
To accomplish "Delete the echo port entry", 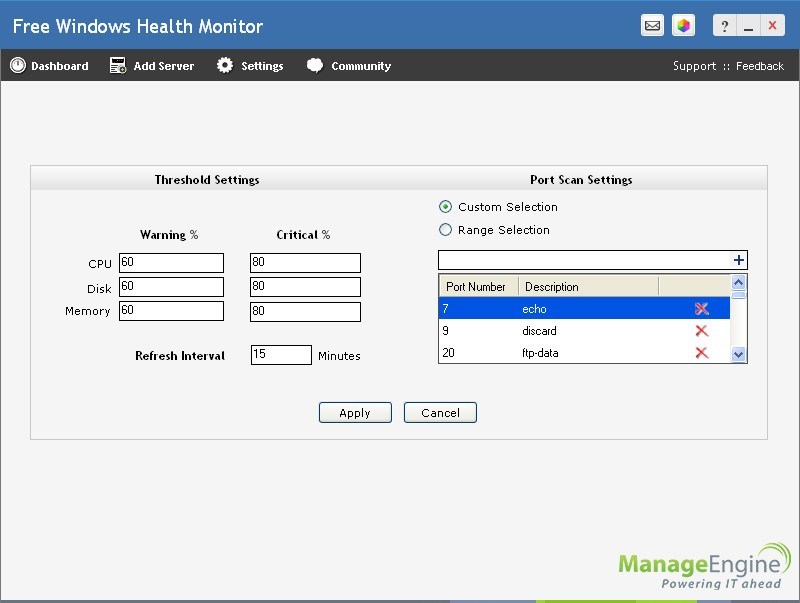I will coord(703,308).
